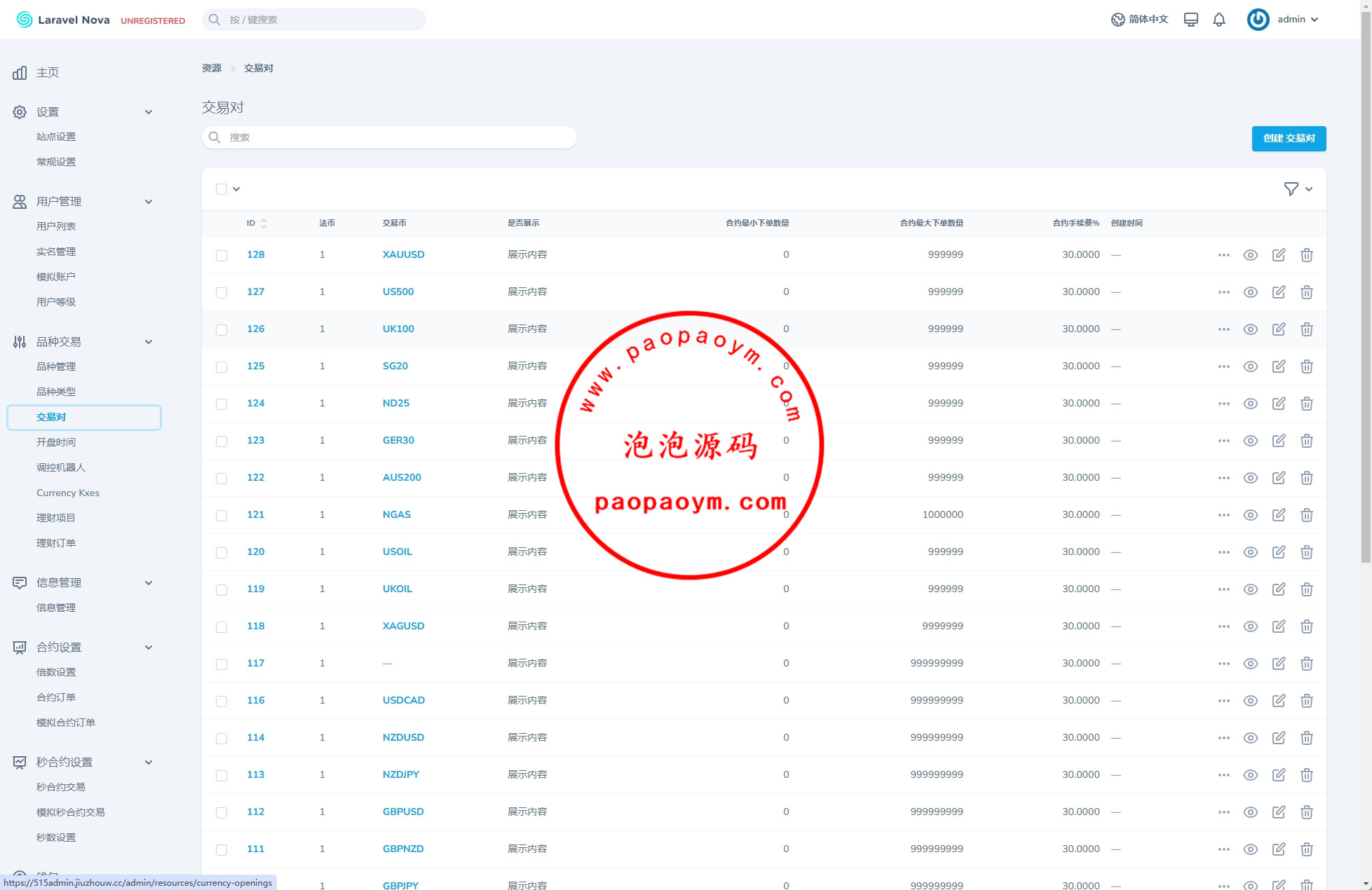Viewport: 1372px width, 890px height.
Task: View US500 row via eye icon
Action: 1251,292
